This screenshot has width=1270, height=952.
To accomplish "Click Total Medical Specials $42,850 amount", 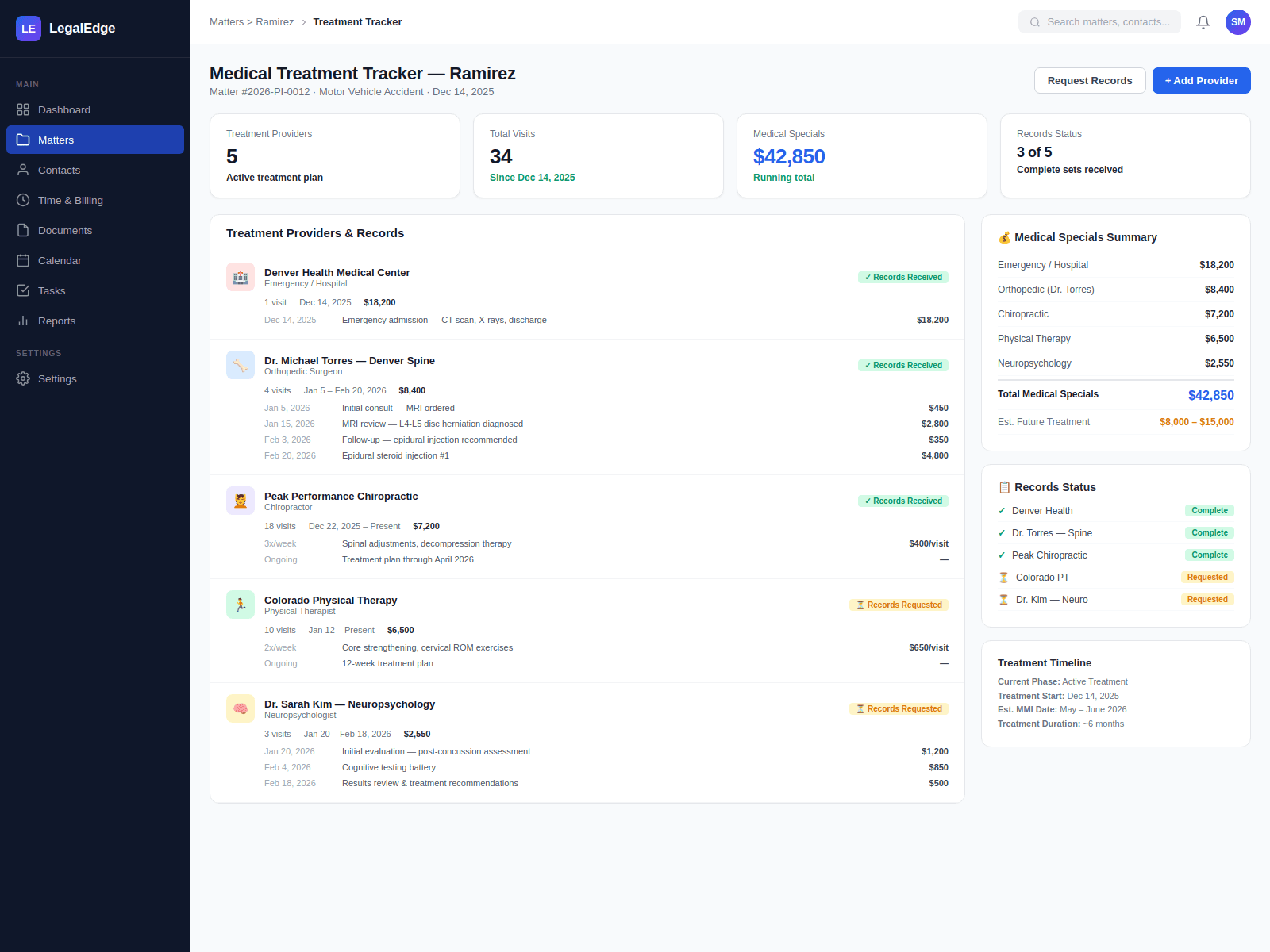I will [x=1211, y=395].
